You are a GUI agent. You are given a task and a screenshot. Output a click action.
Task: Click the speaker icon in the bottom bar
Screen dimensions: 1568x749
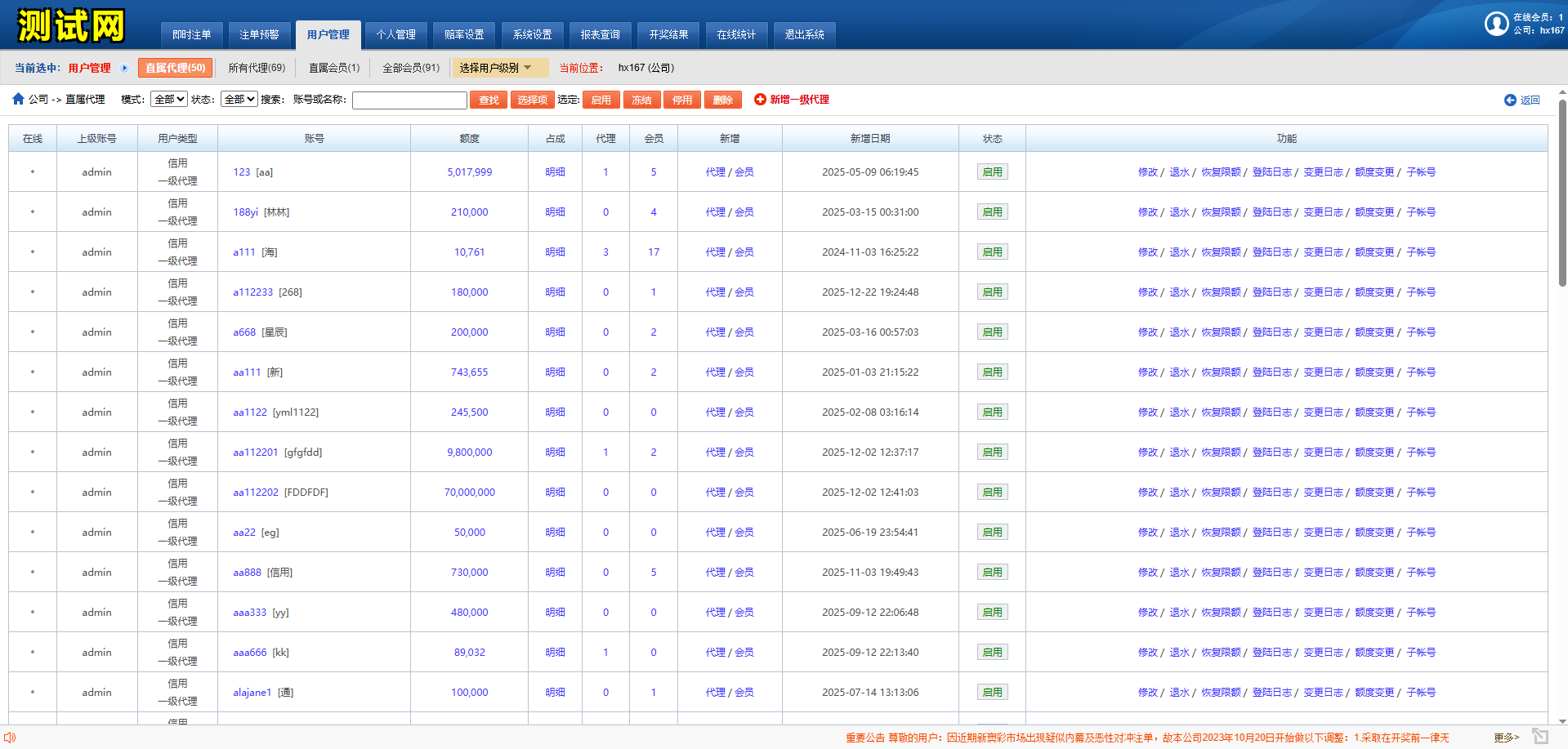[10, 738]
